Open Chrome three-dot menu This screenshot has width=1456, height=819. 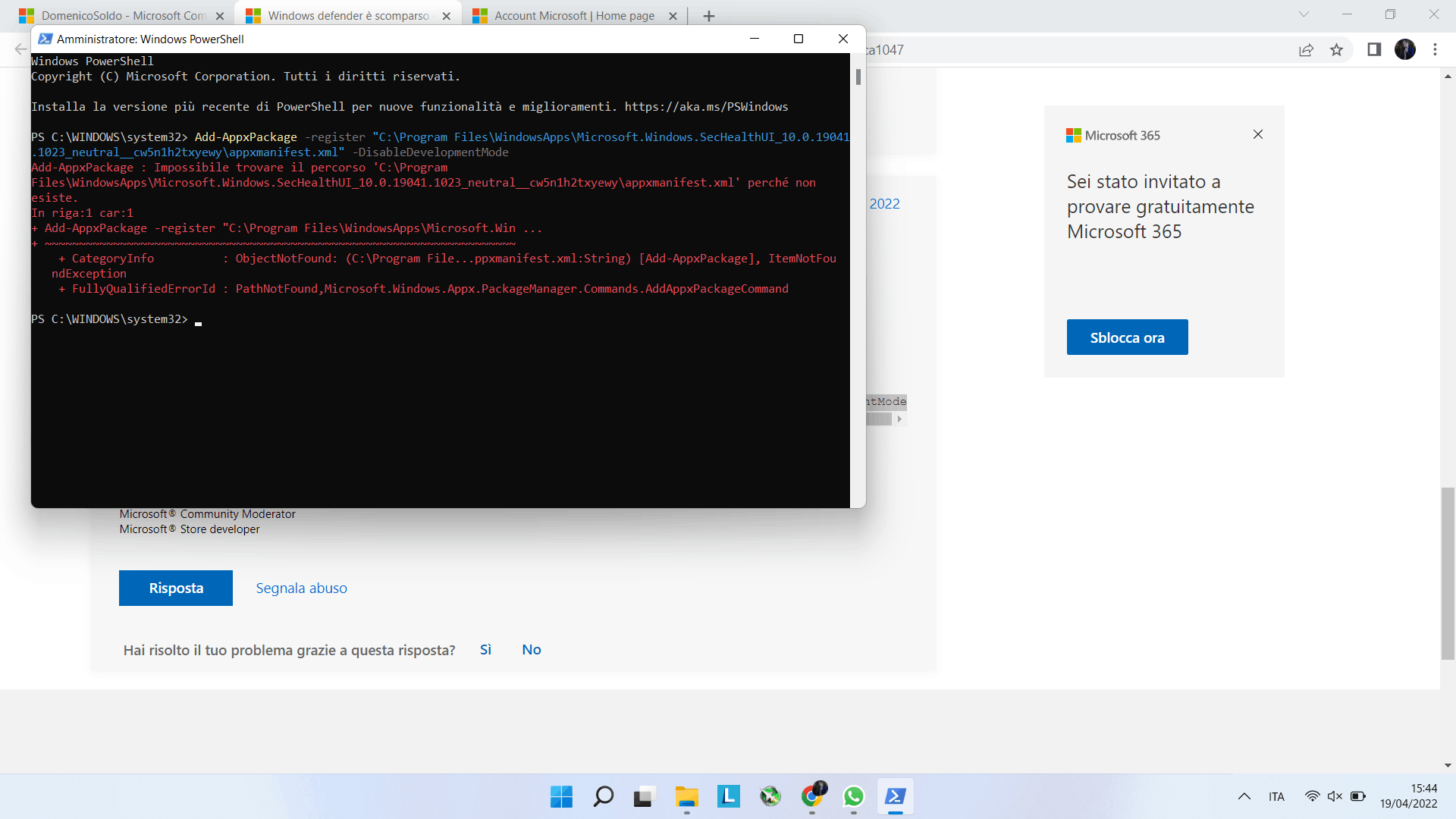click(x=1435, y=50)
